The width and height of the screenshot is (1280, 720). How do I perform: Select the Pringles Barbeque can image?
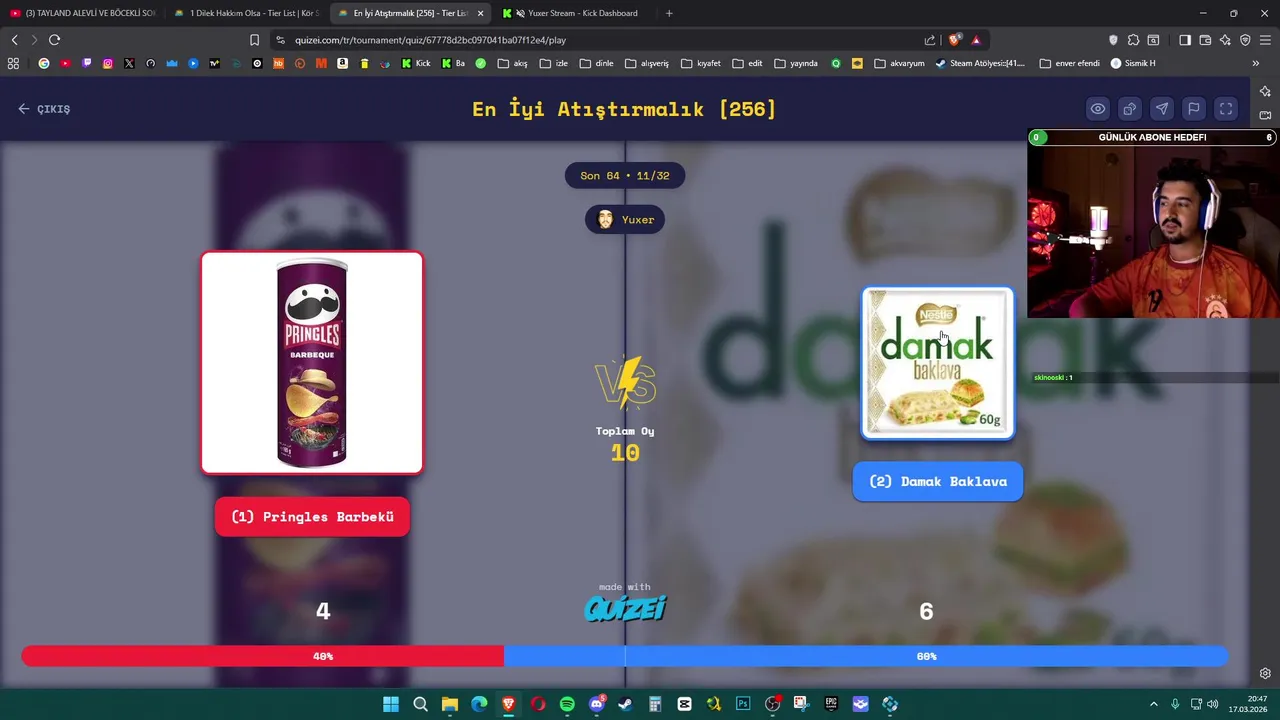(x=312, y=362)
